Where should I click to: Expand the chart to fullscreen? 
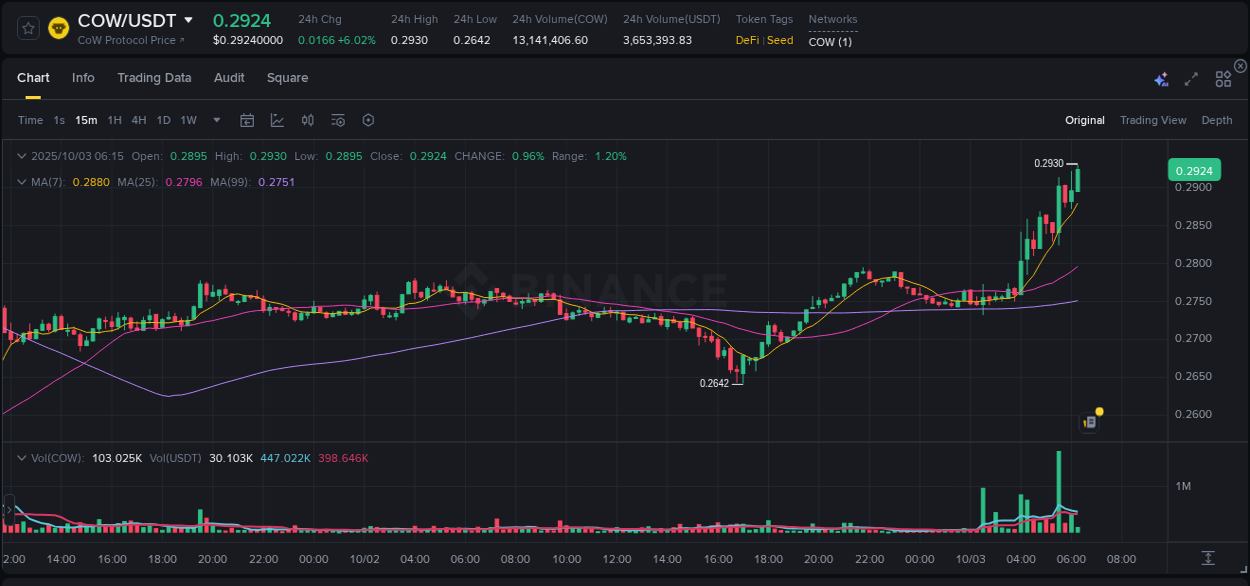pyautogui.click(x=1191, y=77)
